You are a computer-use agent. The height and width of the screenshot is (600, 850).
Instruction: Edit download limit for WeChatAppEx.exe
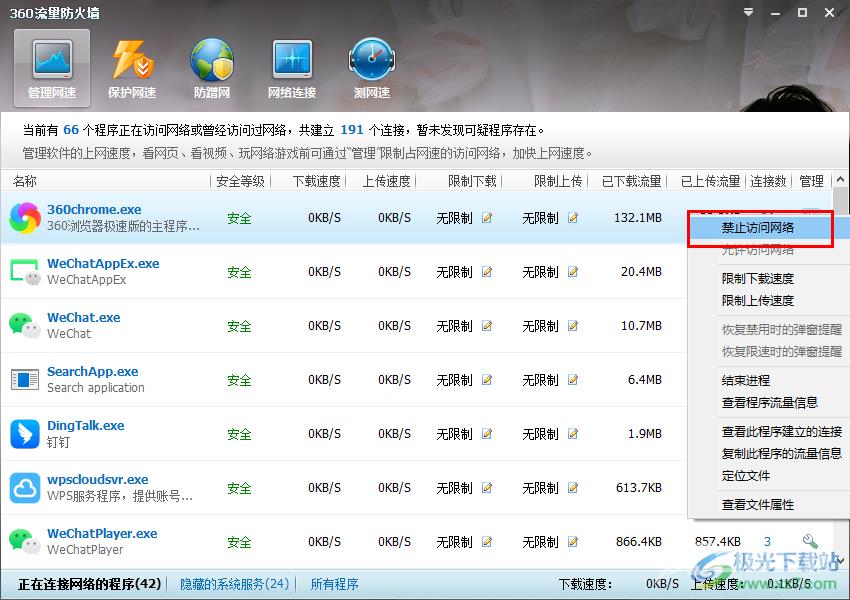(487, 272)
